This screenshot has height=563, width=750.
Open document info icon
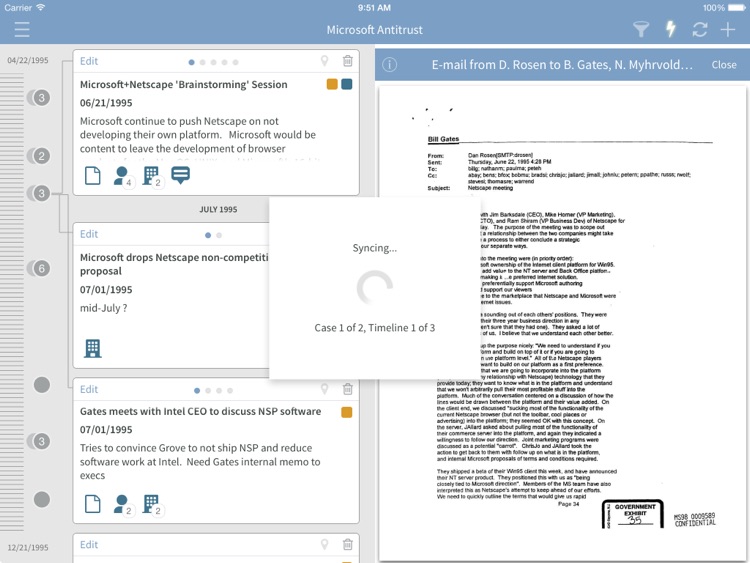tap(389, 65)
